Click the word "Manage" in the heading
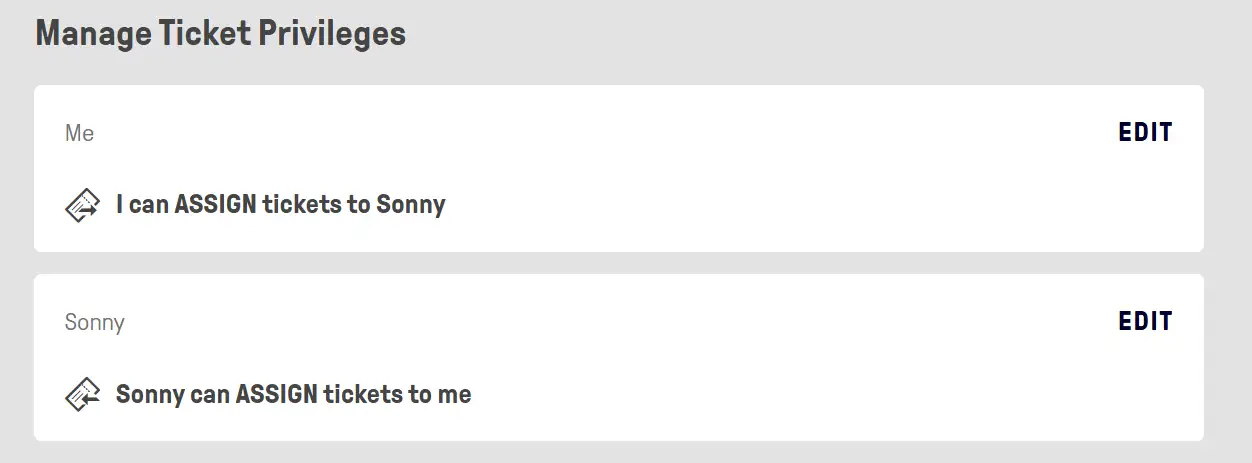The width and height of the screenshot is (1252, 463). pyautogui.click(x=92, y=33)
